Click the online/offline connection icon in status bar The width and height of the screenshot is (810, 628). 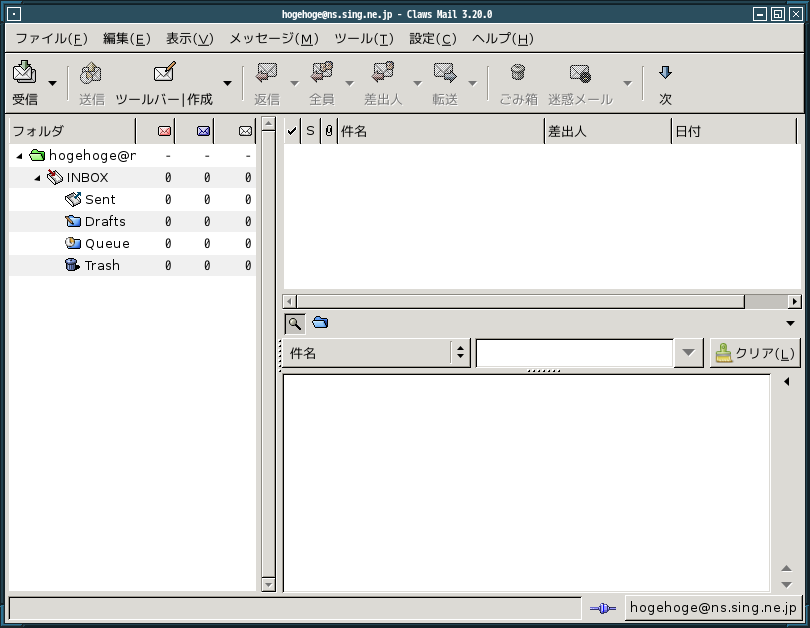602,608
